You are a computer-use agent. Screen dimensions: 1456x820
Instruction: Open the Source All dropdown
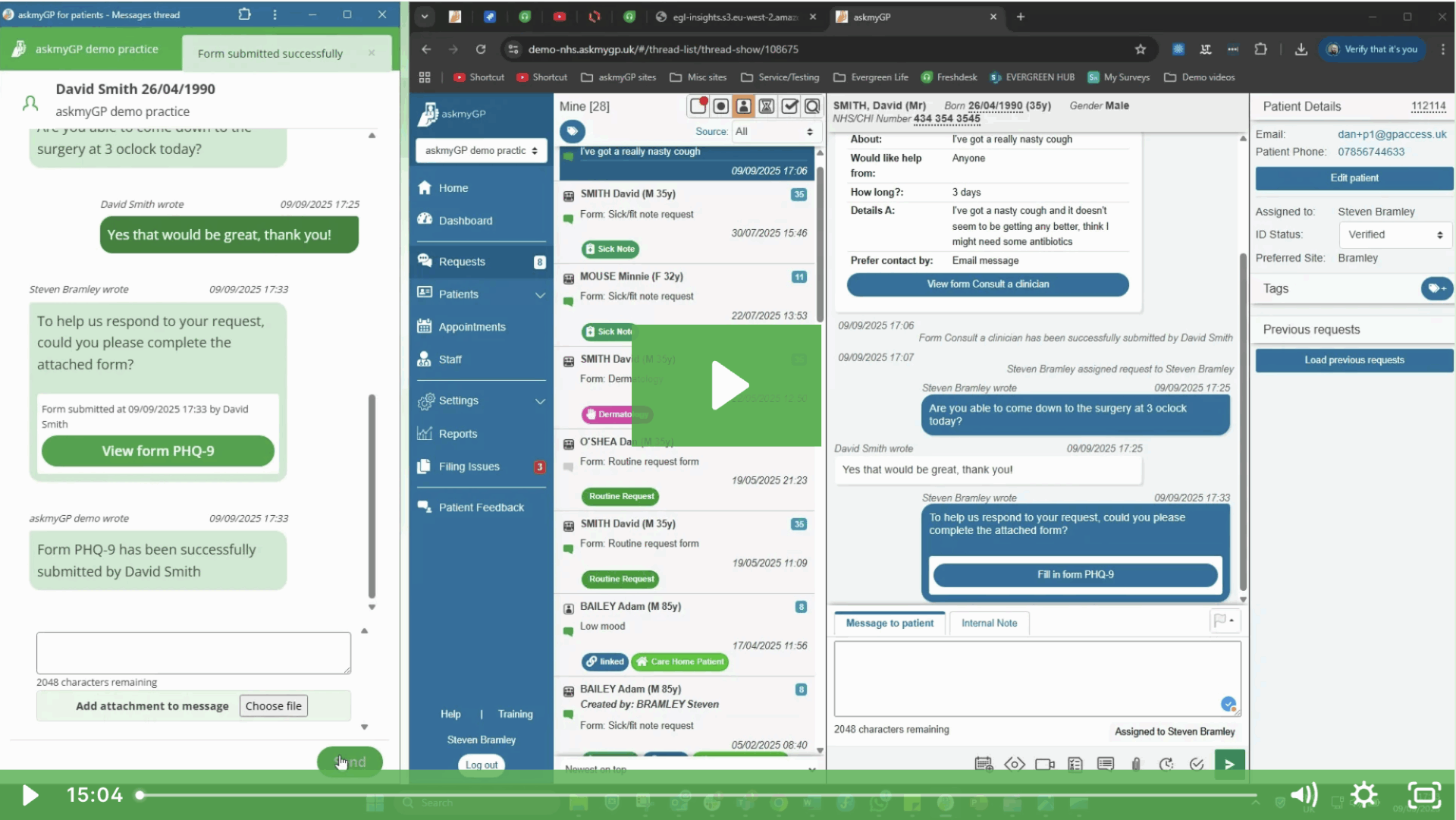coord(773,131)
